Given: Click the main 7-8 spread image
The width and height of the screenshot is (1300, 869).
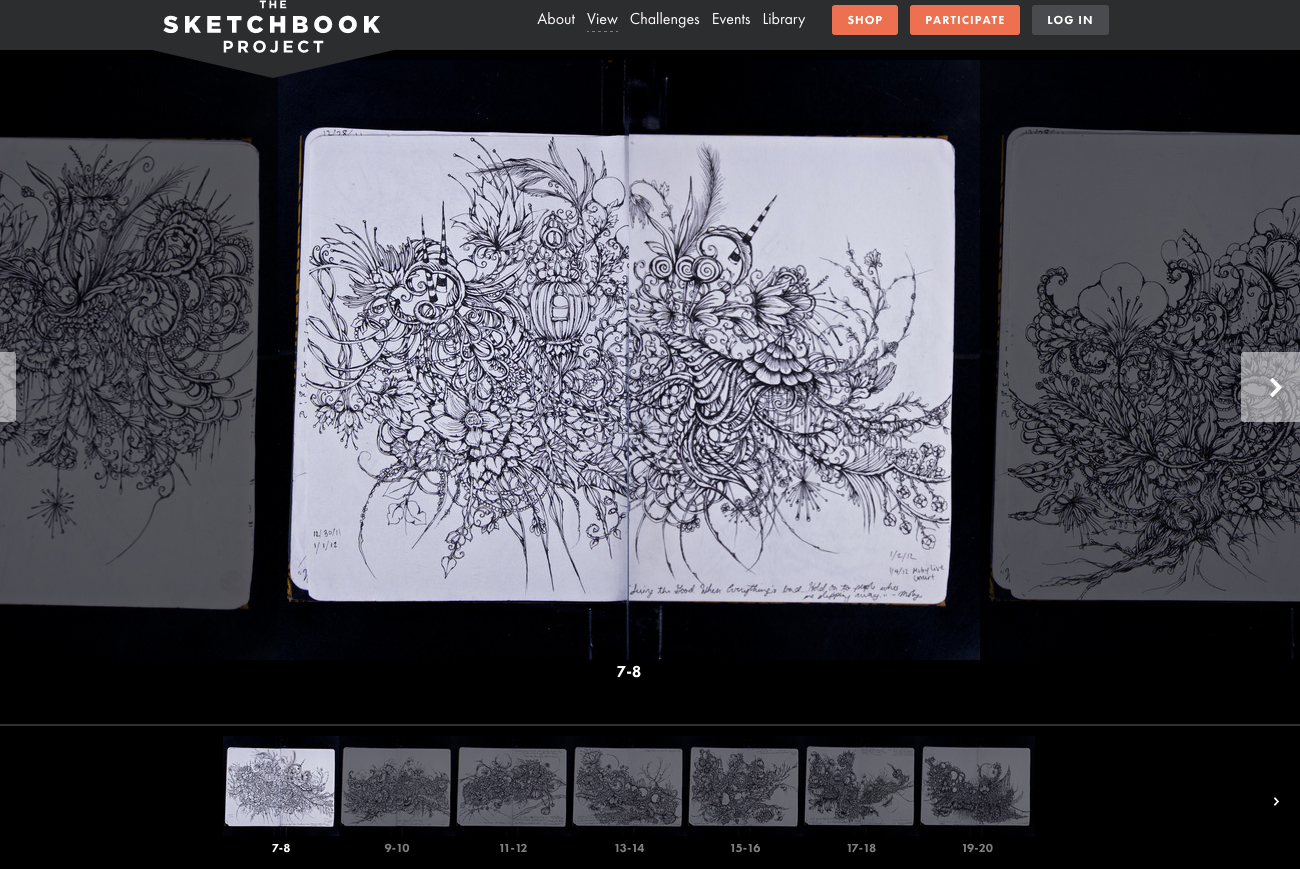Looking at the screenshot, I should click(x=628, y=360).
